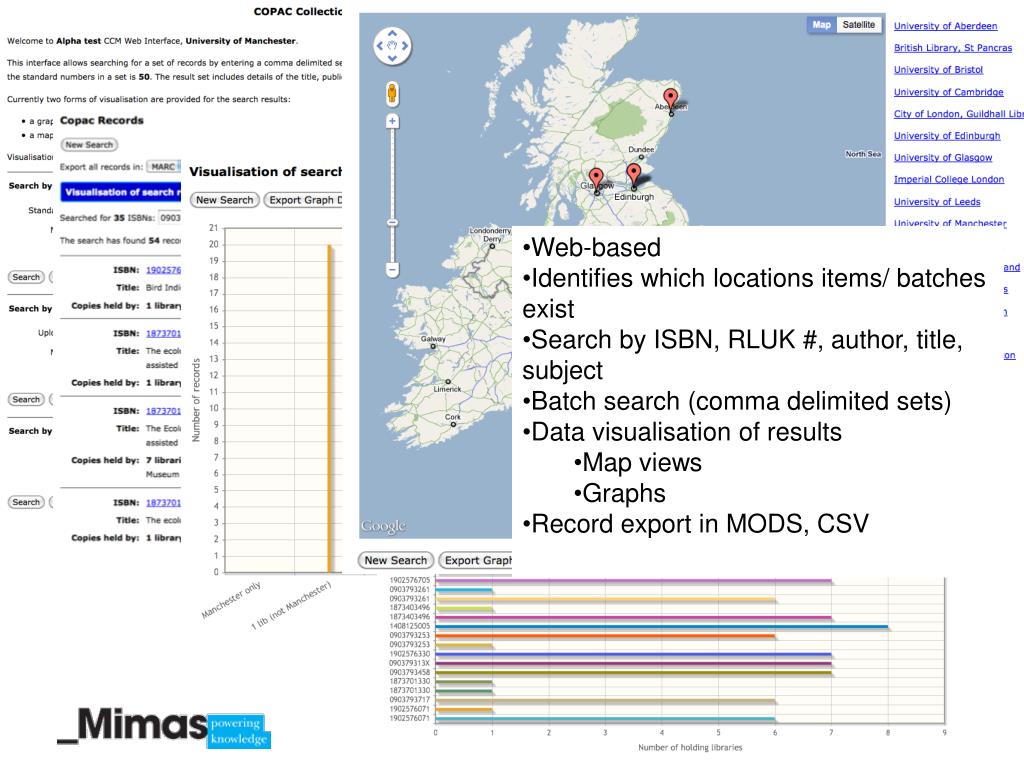Pan the map down with the arrow
Viewport: 1024px width, 768px height.
[392, 58]
